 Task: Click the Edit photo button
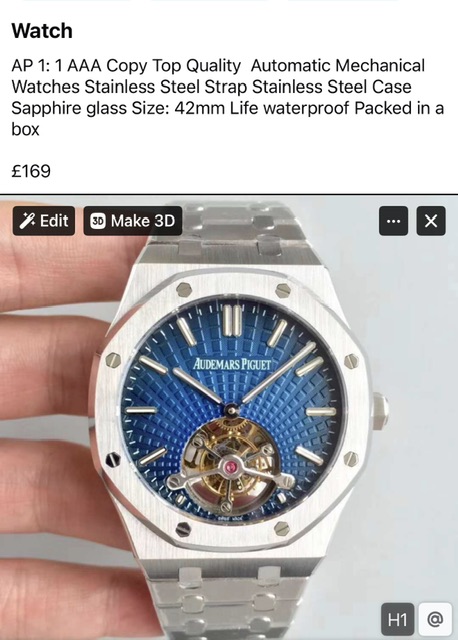point(44,221)
